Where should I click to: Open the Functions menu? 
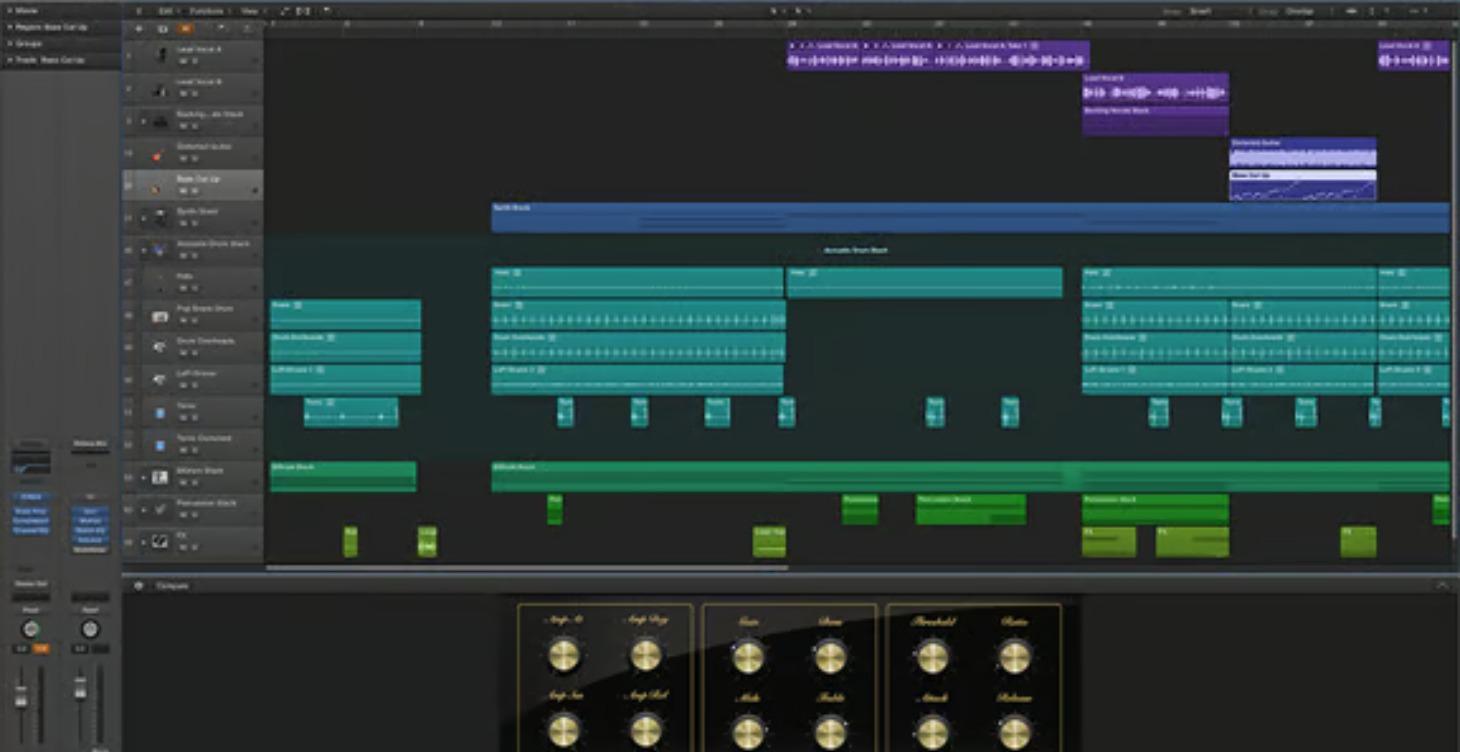pos(208,10)
